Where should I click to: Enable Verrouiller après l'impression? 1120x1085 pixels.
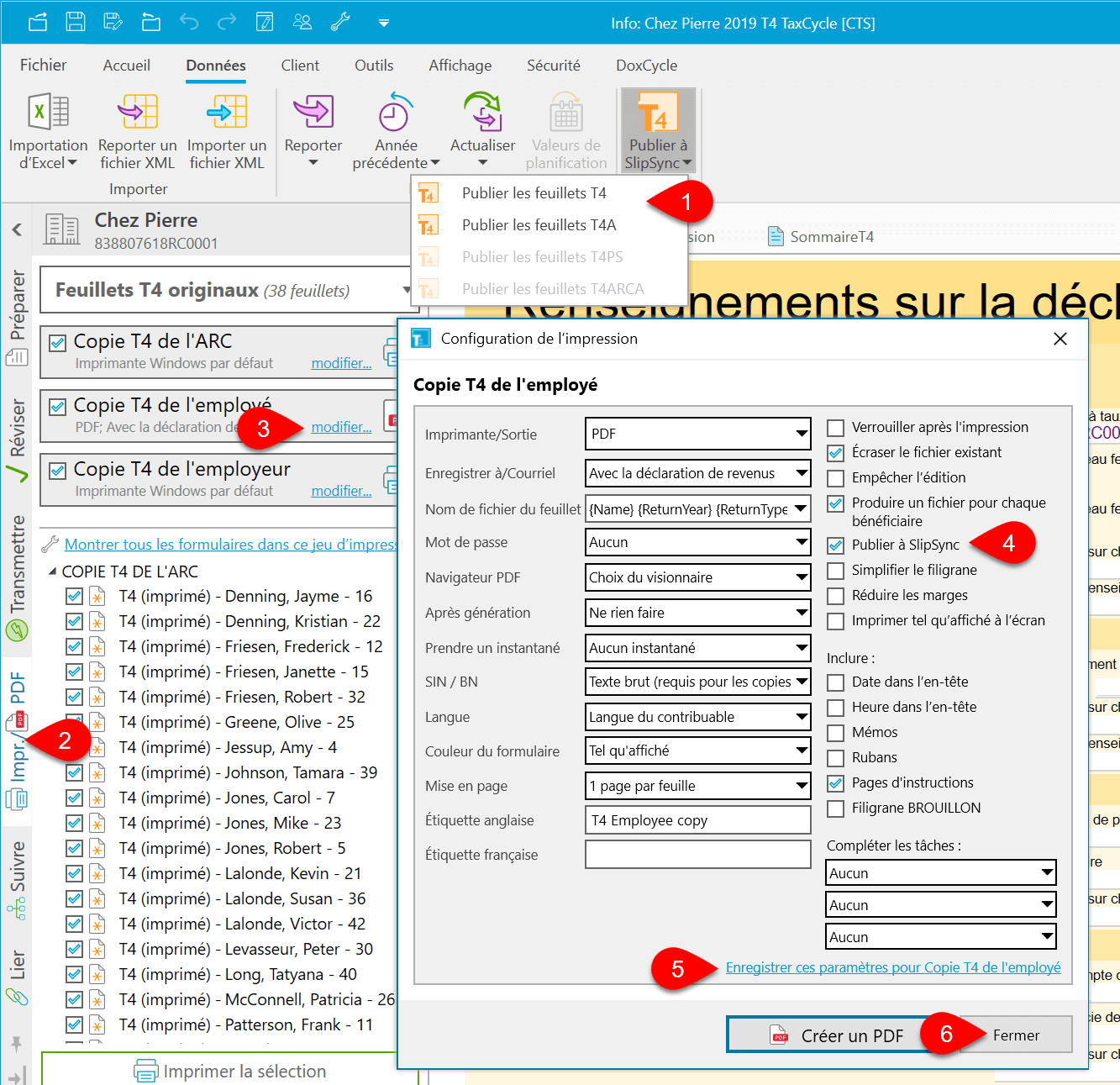tap(836, 428)
